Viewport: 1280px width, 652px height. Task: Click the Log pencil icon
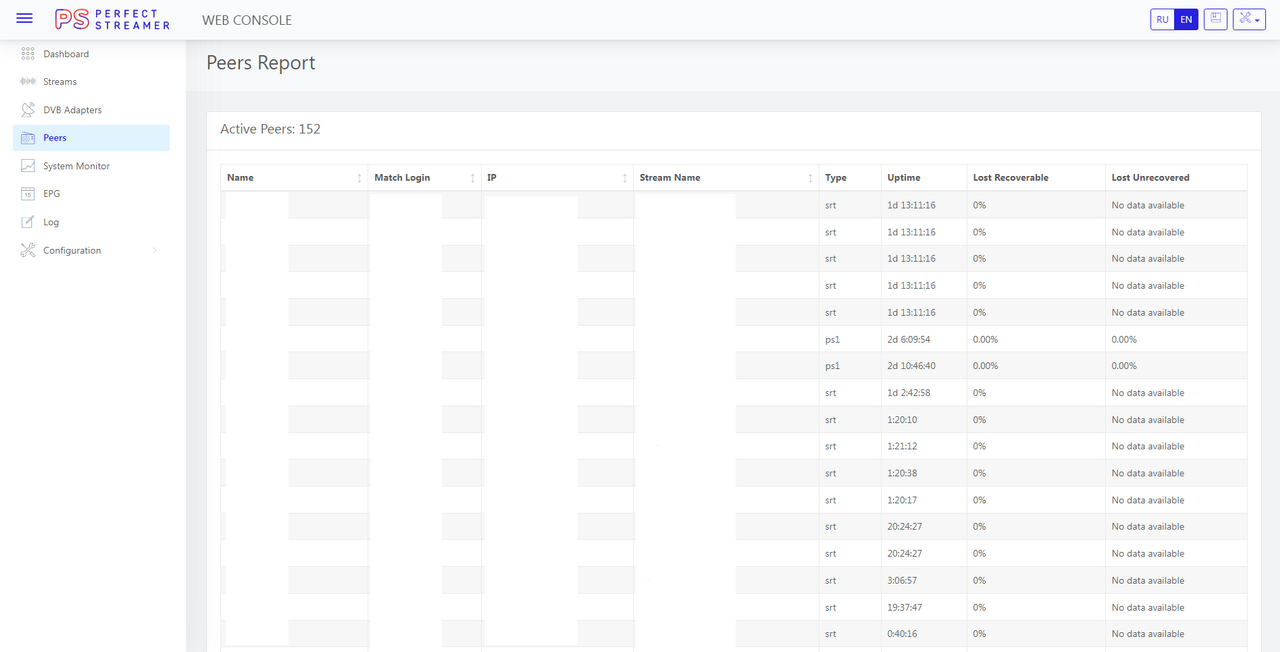click(28, 222)
